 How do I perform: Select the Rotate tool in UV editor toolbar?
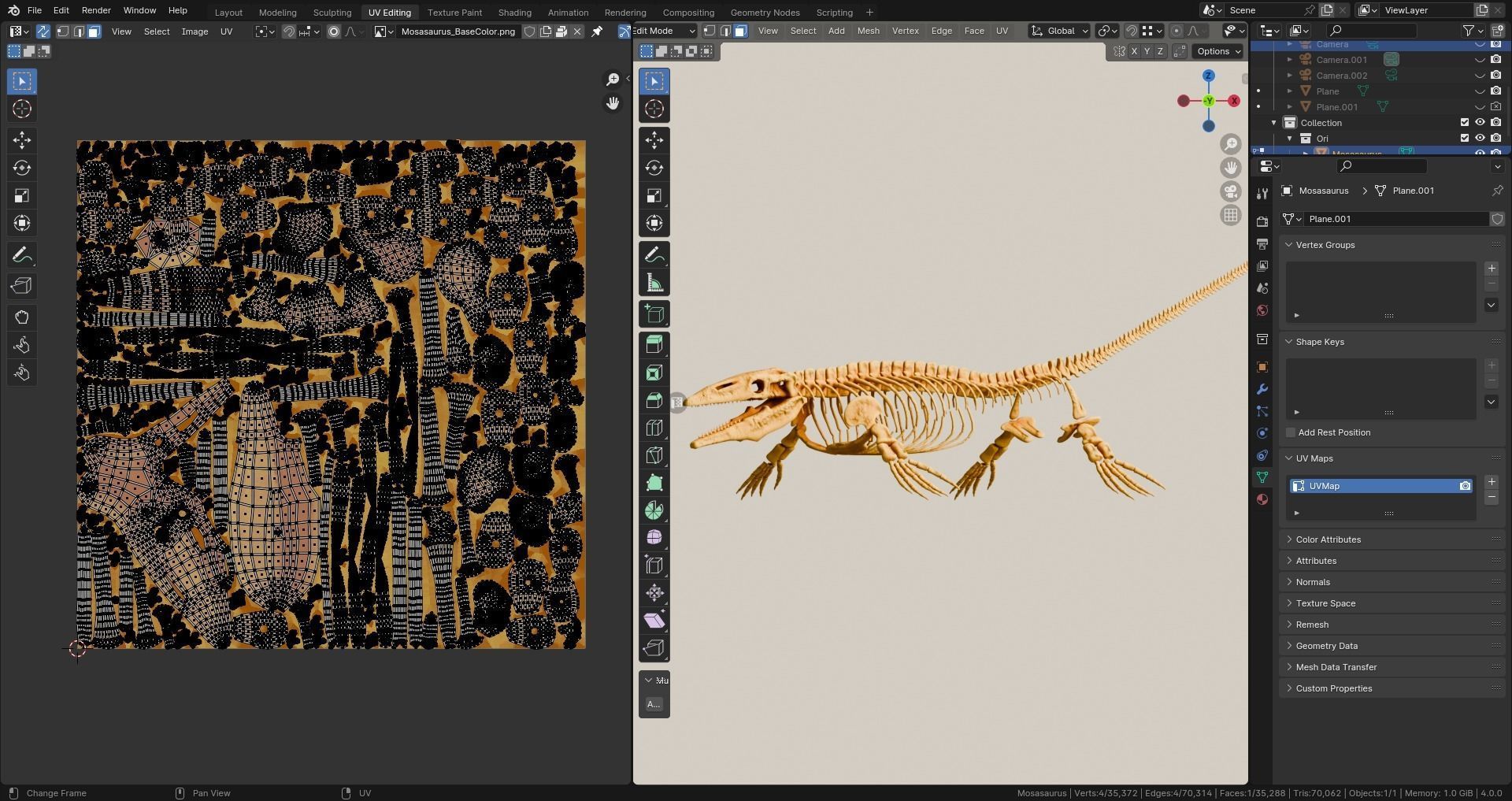click(x=22, y=168)
